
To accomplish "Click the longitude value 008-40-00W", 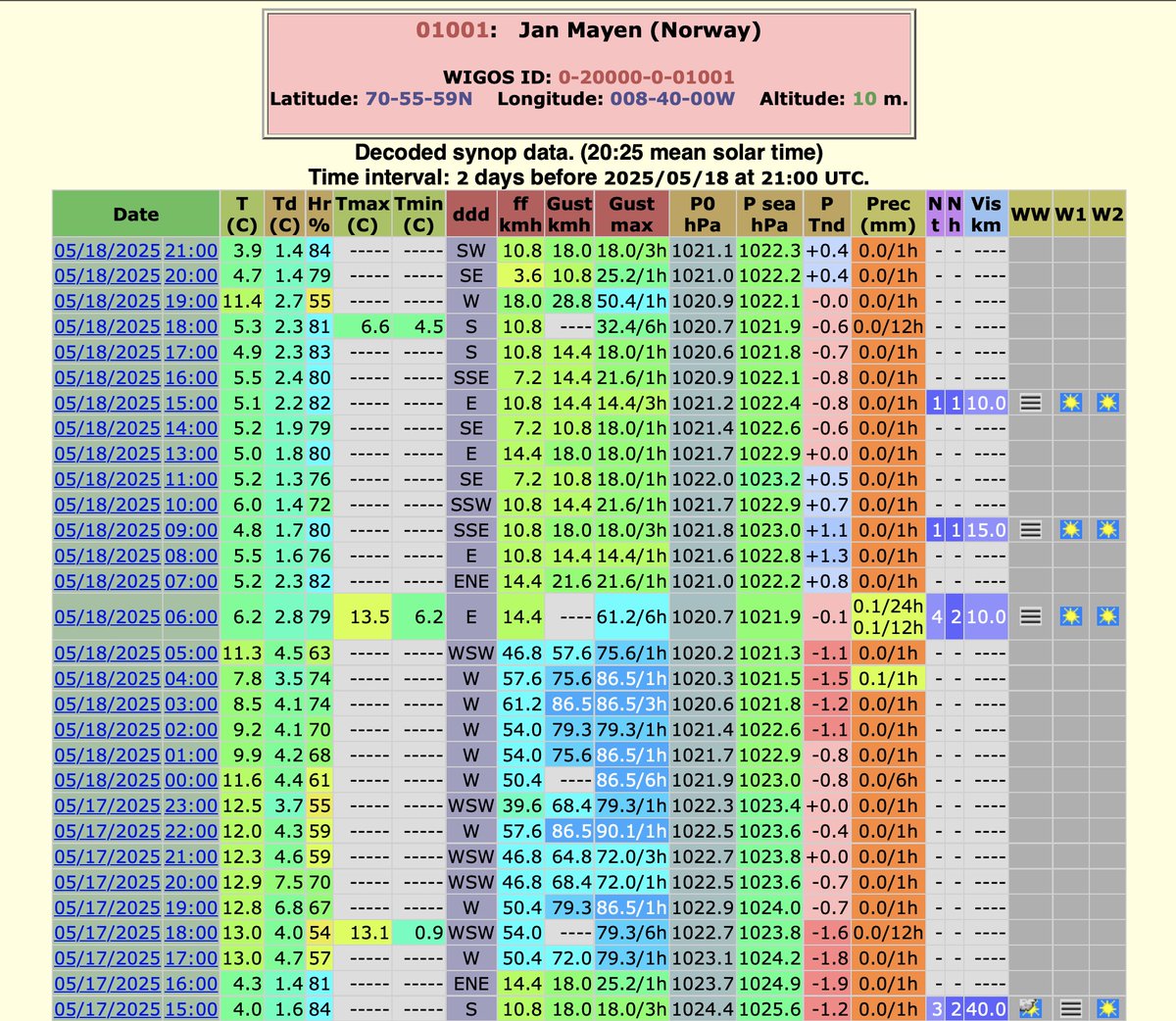I will pyautogui.click(x=672, y=99).
